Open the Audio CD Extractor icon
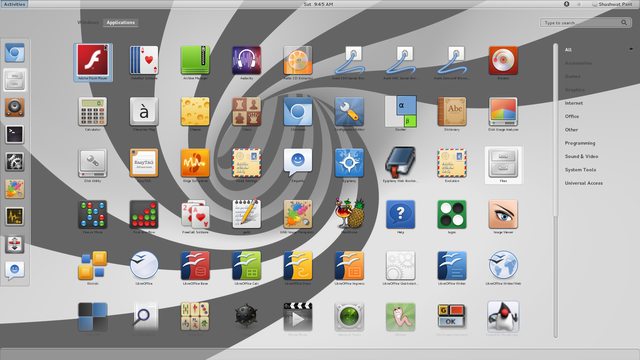The image size is (640, 360). tap(298, 60)
